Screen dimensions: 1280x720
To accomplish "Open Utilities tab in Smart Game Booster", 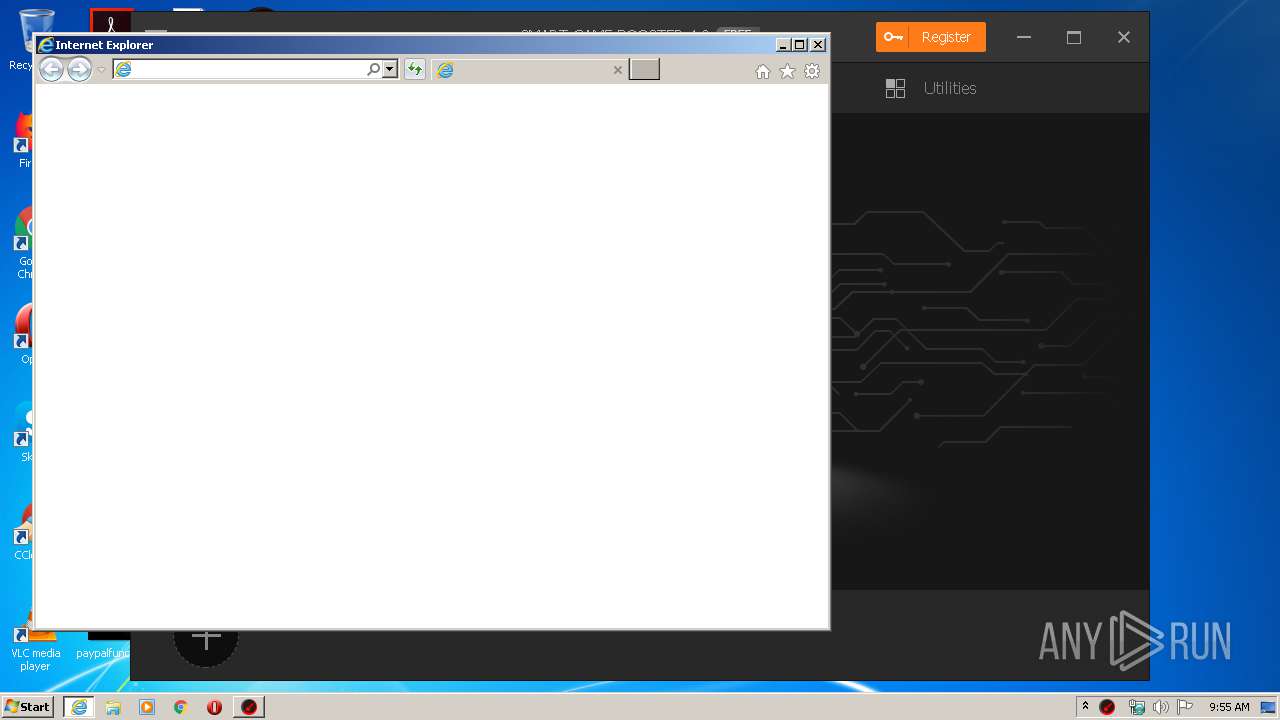I will coord(931,88).
